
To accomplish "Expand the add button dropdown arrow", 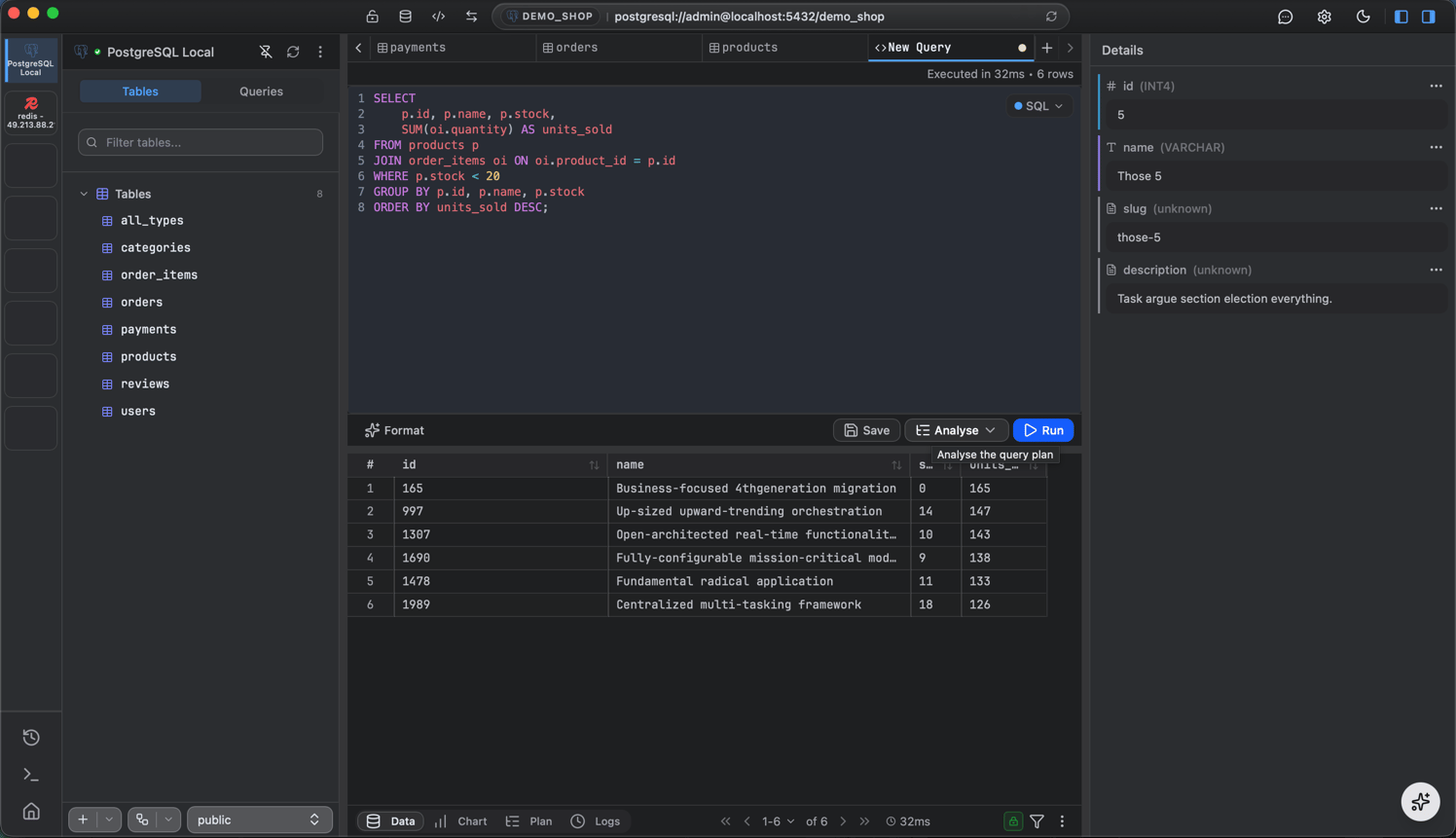I will (x=109, y=820).
